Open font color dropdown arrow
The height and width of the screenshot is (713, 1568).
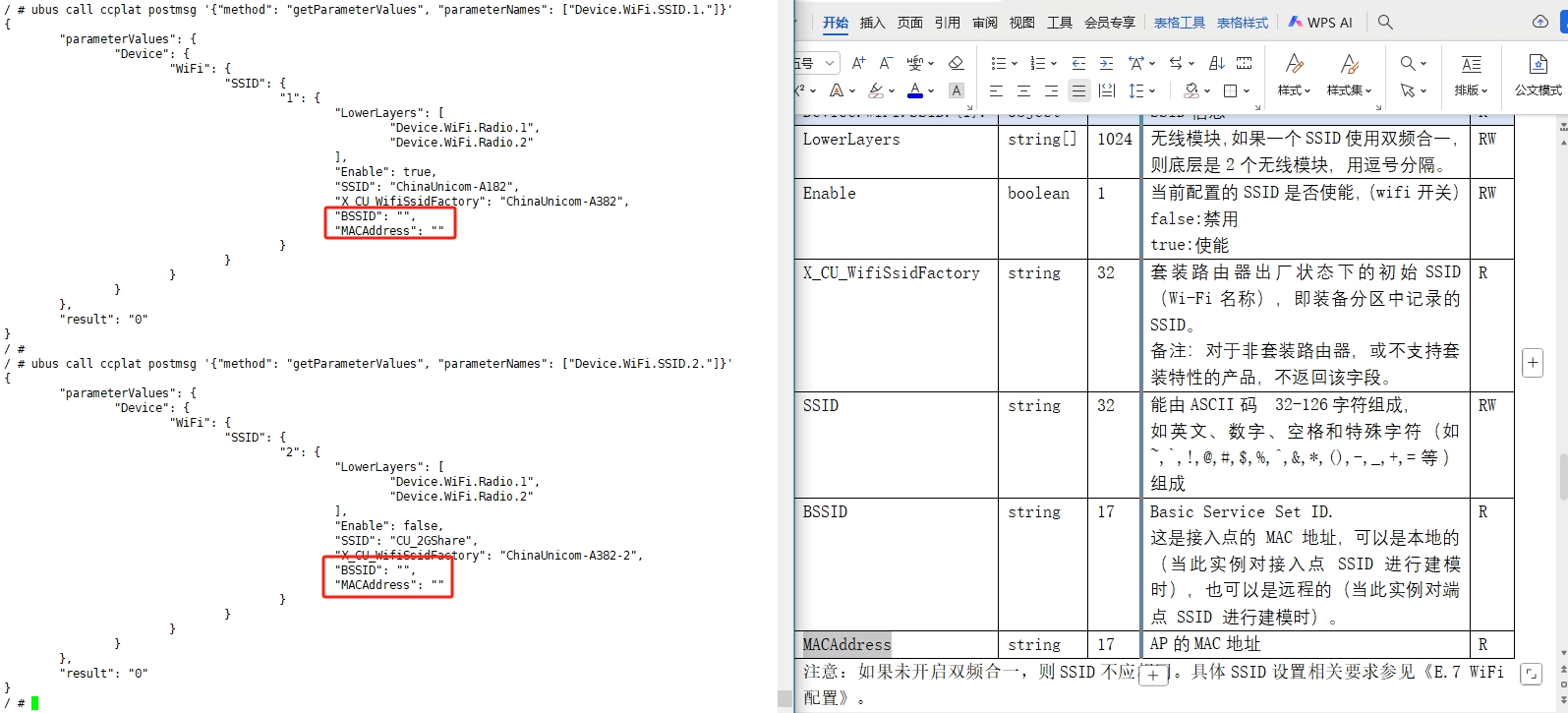click(x=931, y=91)
